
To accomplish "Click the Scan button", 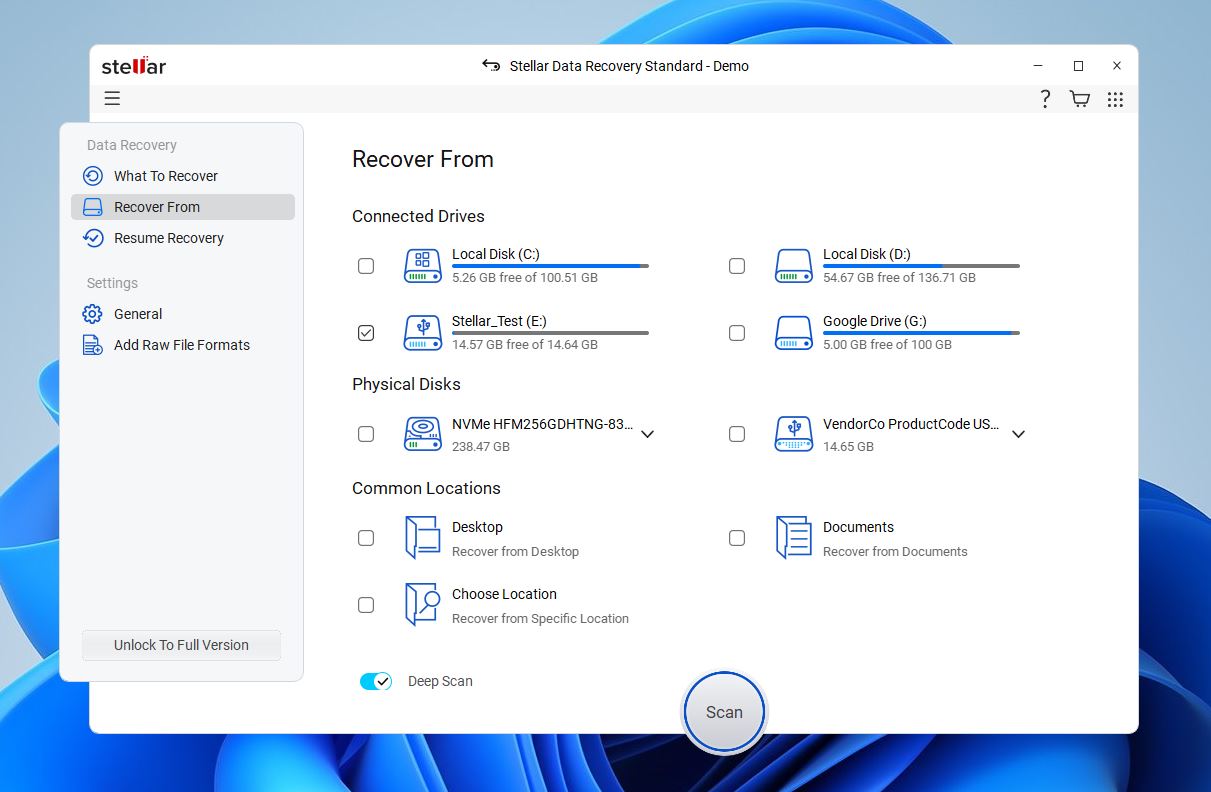I will pos(724,712).
